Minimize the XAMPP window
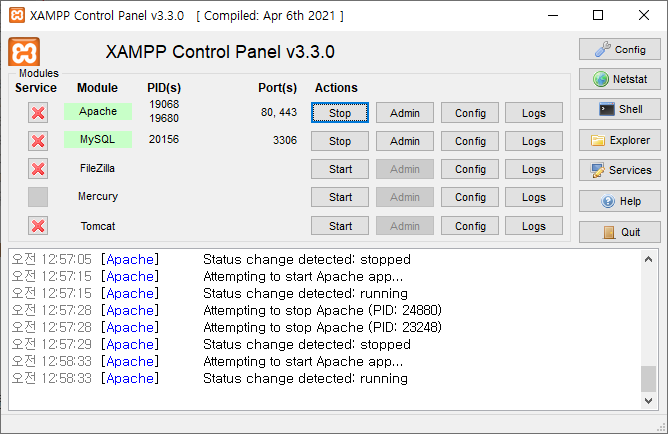668x434 pixels. (x=553, y=15)
